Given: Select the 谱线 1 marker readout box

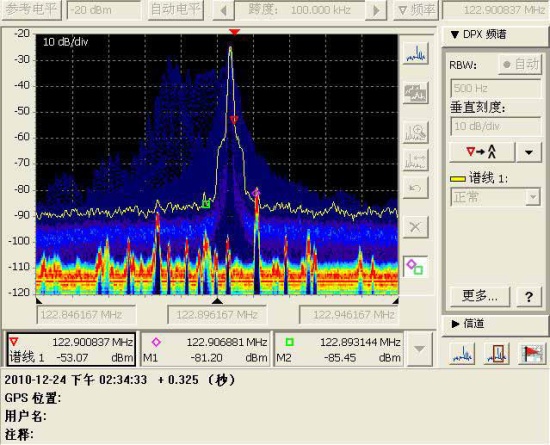Looking at the screenshot, I should pyautogui.click(x=71, y=350).
